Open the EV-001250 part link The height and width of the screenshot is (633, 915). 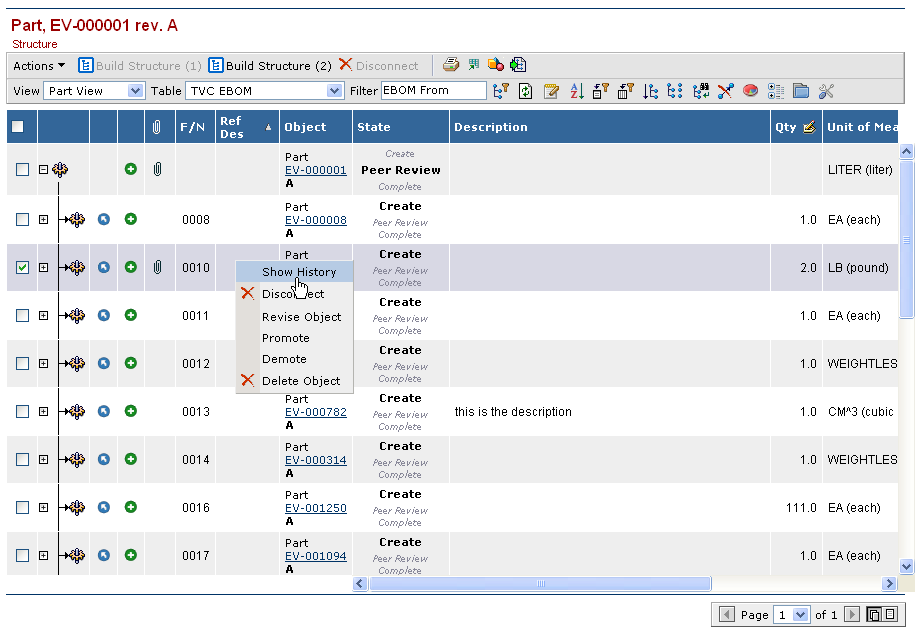point(315,508)
